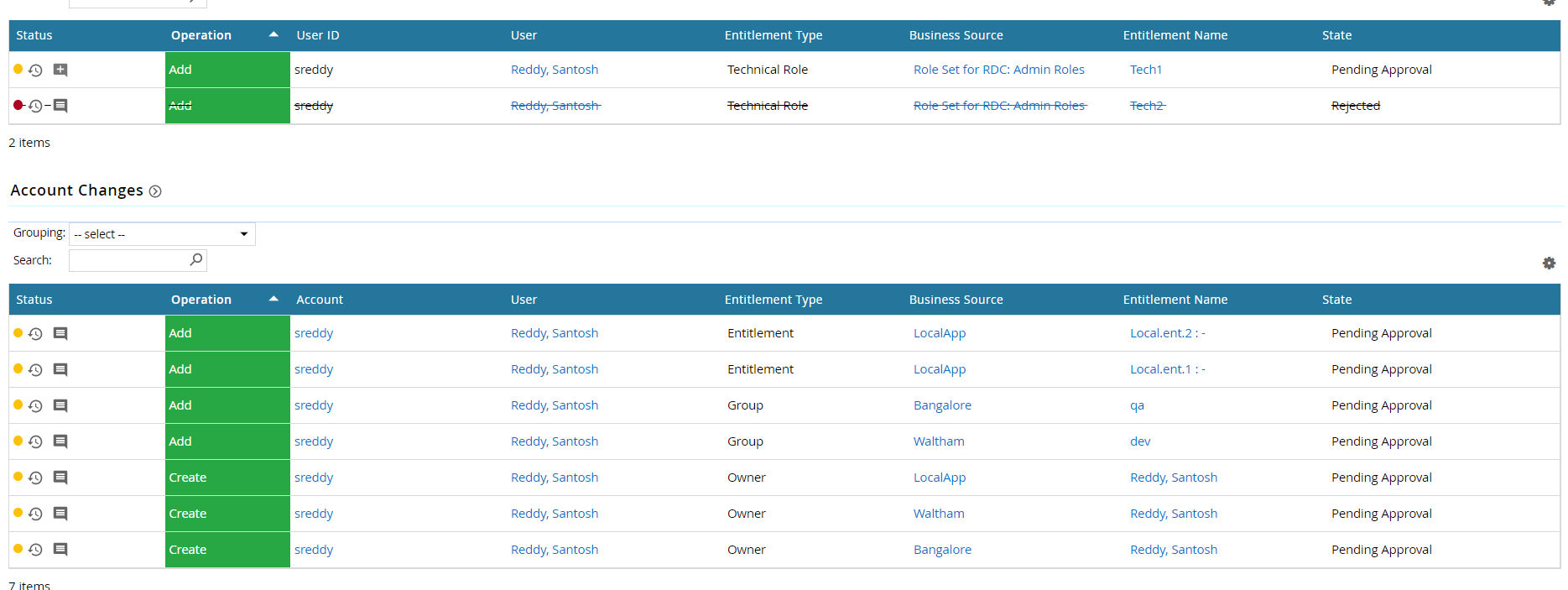The image size is (1568, 590).
Task: Toggle the Operation sort arrow in Account Changes table
Action: (273, 300)
